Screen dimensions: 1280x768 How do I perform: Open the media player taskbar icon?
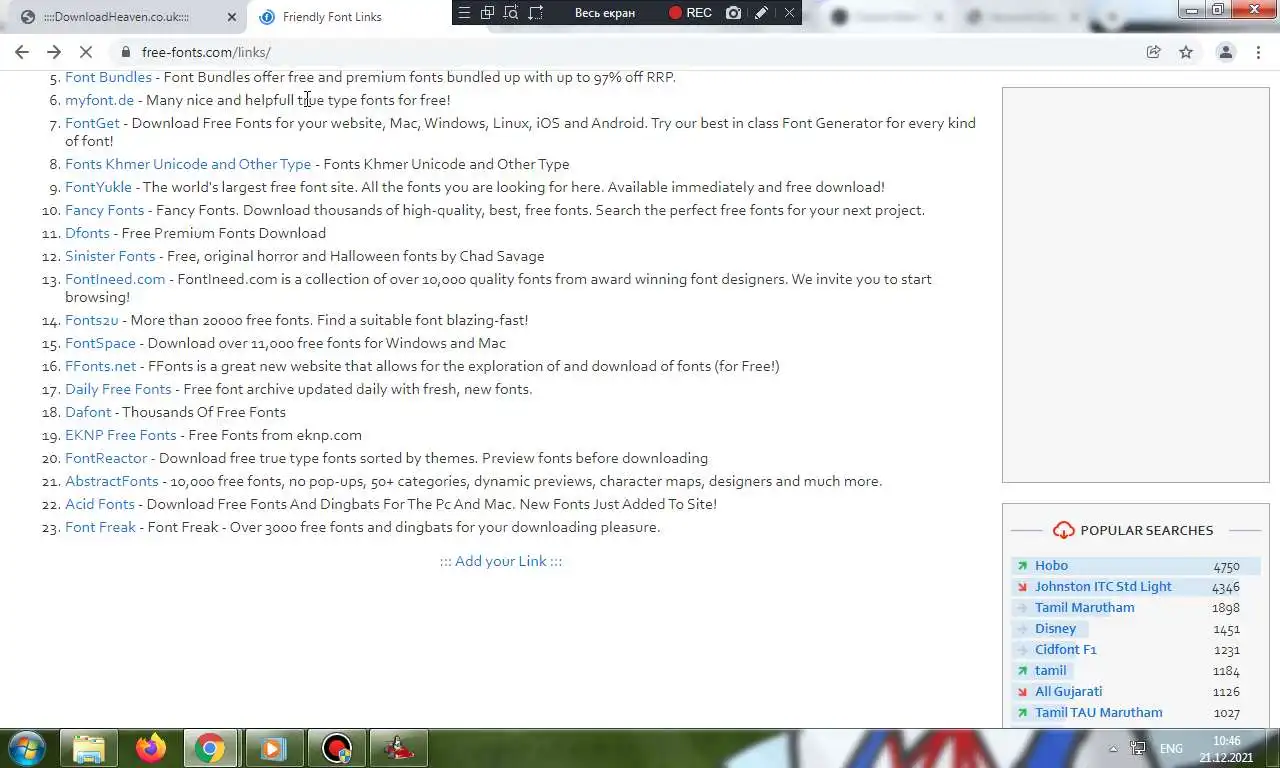click(x=273, y=748)
